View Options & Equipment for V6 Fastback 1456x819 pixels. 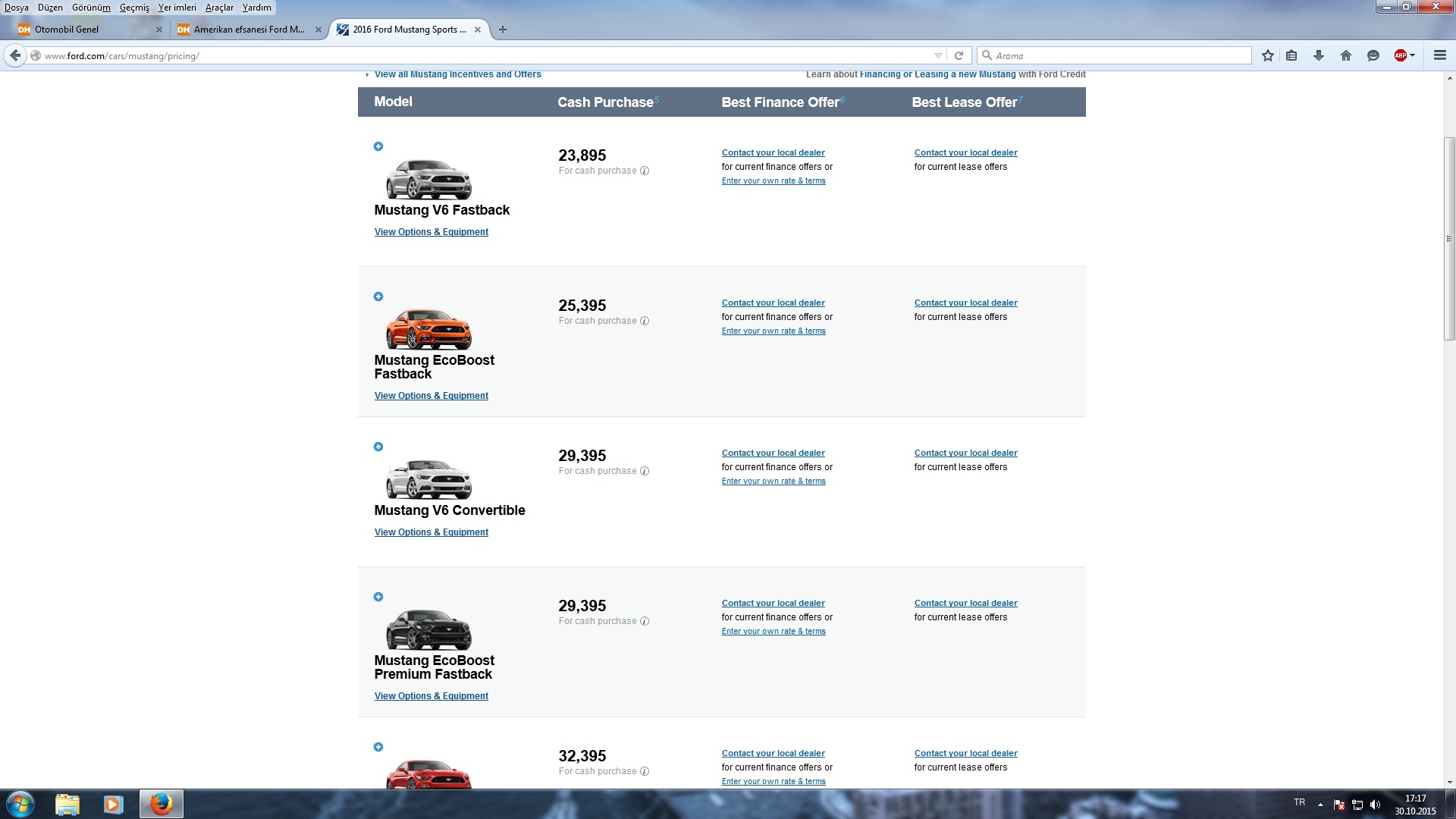[x=431, y=232]
